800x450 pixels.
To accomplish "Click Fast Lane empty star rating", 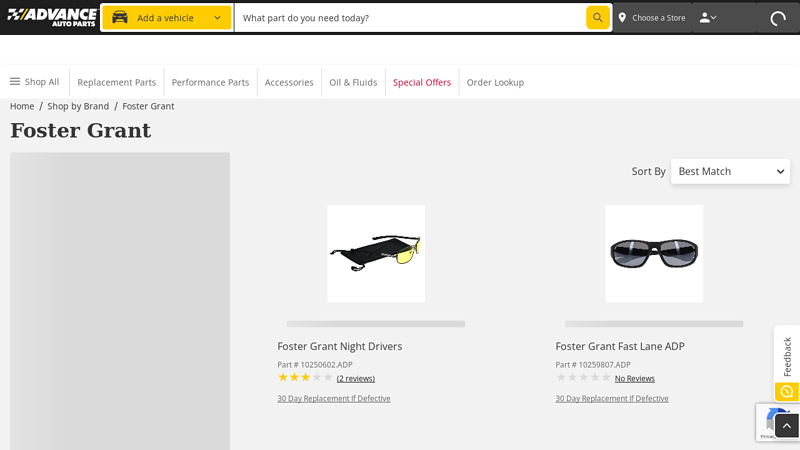I will pyautogui.click(x=583, y=378).
